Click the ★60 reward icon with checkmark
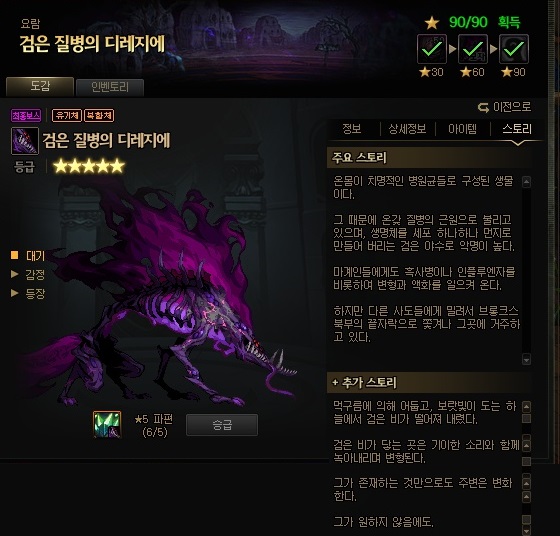 472,49
